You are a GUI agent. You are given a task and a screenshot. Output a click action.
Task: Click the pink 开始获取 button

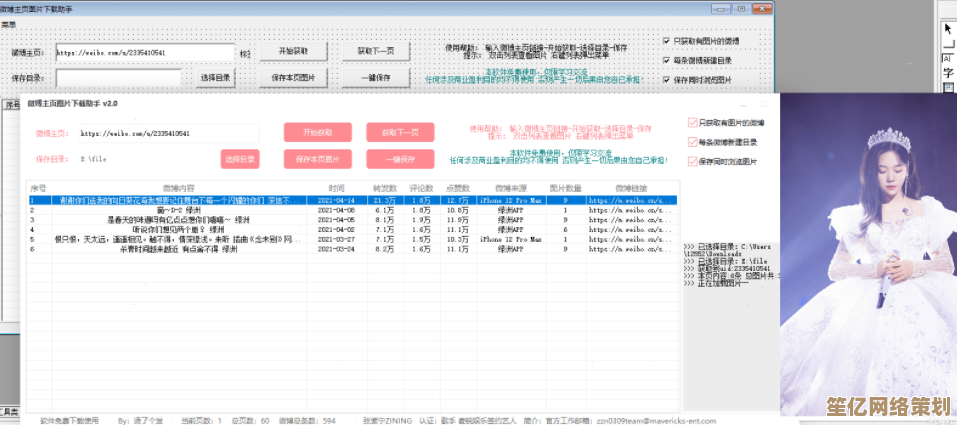[x=317, y=132]
